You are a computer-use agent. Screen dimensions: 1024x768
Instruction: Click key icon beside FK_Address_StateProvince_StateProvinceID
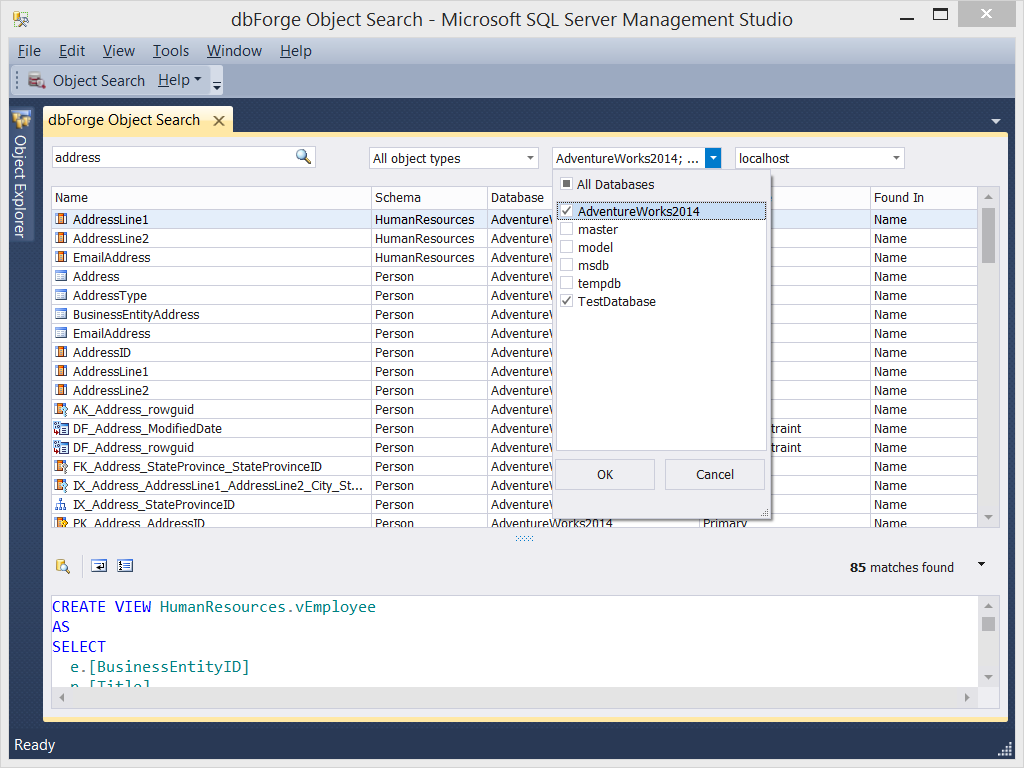[x=61, y=466]
